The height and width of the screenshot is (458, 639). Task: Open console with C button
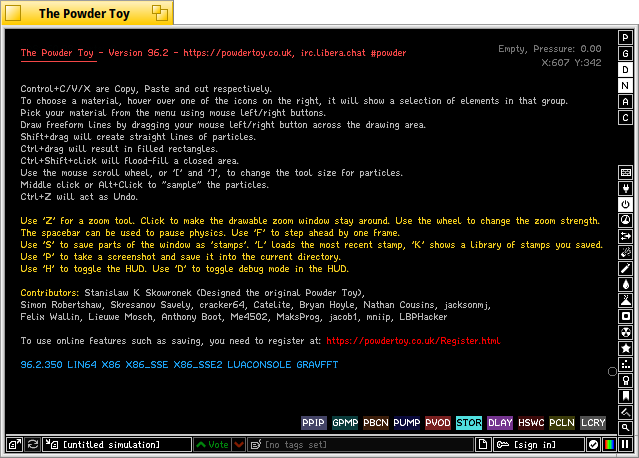(x=626, y=118)
